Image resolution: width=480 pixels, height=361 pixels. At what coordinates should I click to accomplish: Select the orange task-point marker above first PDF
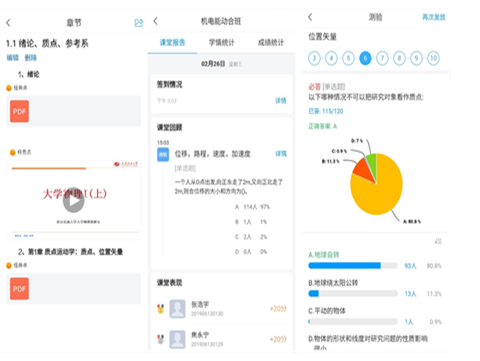pyautogui.click(x=9, y=88)
